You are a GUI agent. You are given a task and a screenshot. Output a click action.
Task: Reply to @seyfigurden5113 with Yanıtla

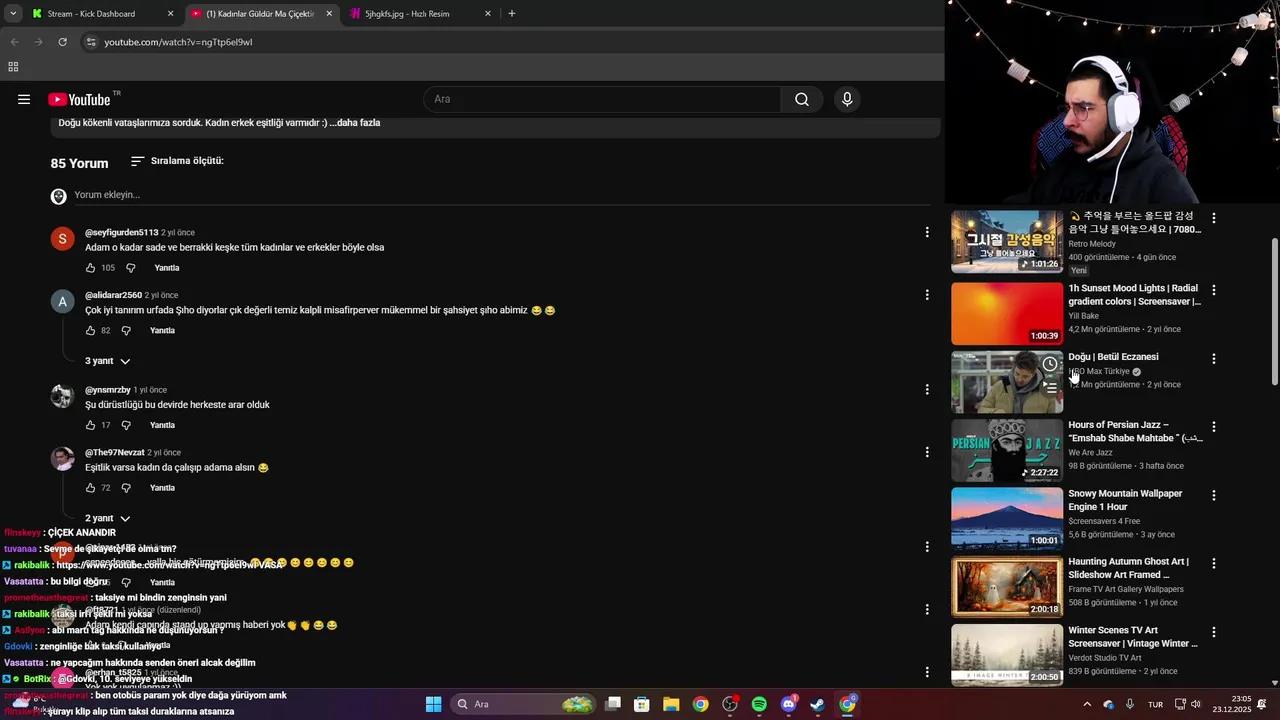coord(167,268)
